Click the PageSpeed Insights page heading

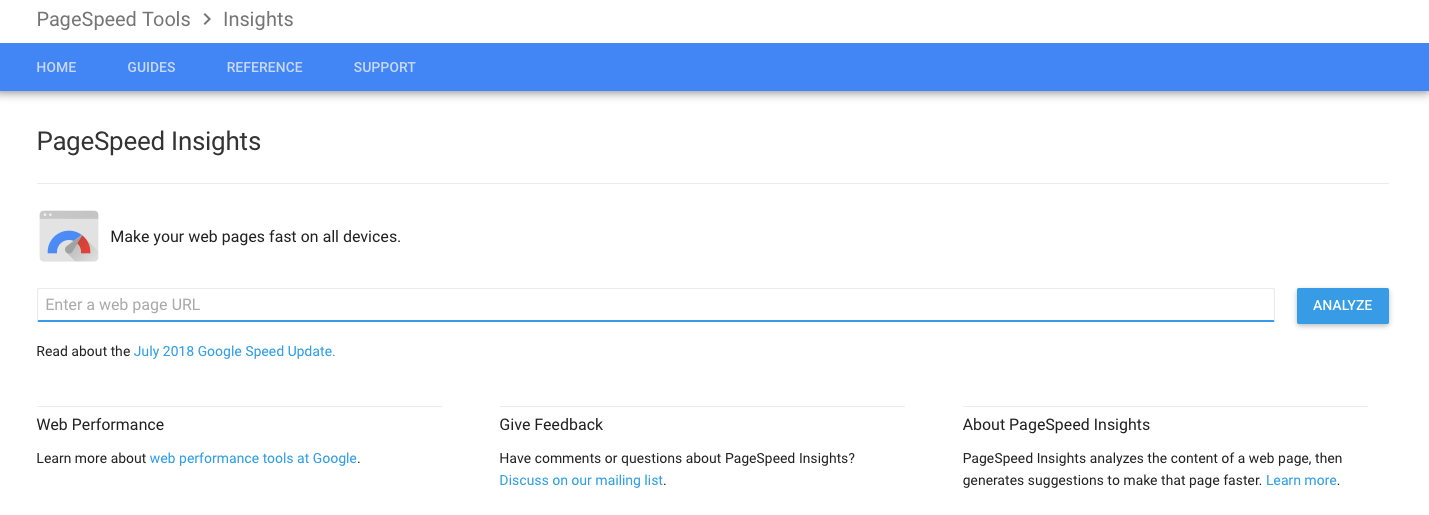pos(149,142)
